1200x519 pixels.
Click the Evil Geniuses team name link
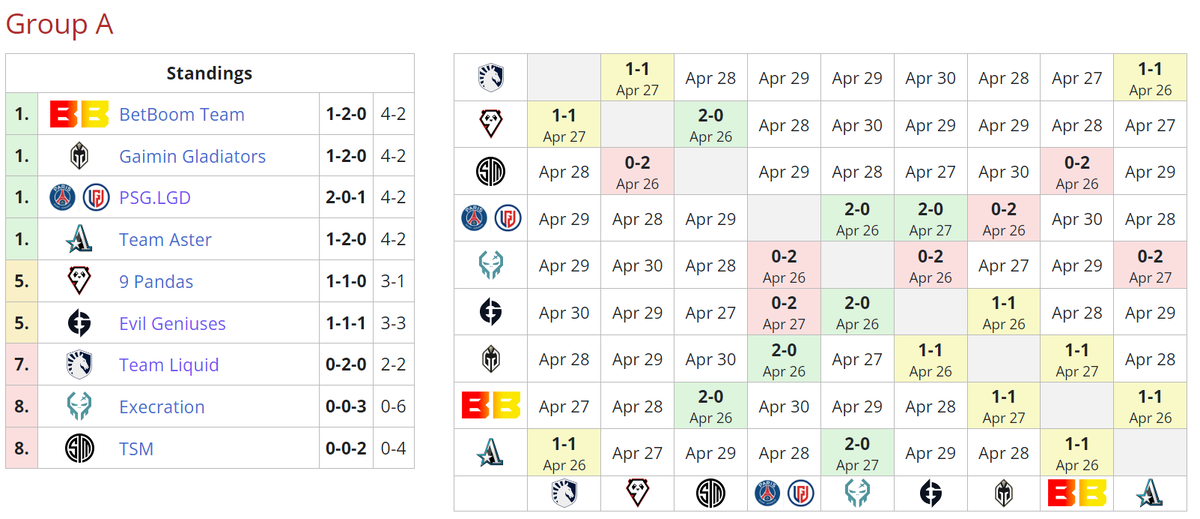pos(172,323)
